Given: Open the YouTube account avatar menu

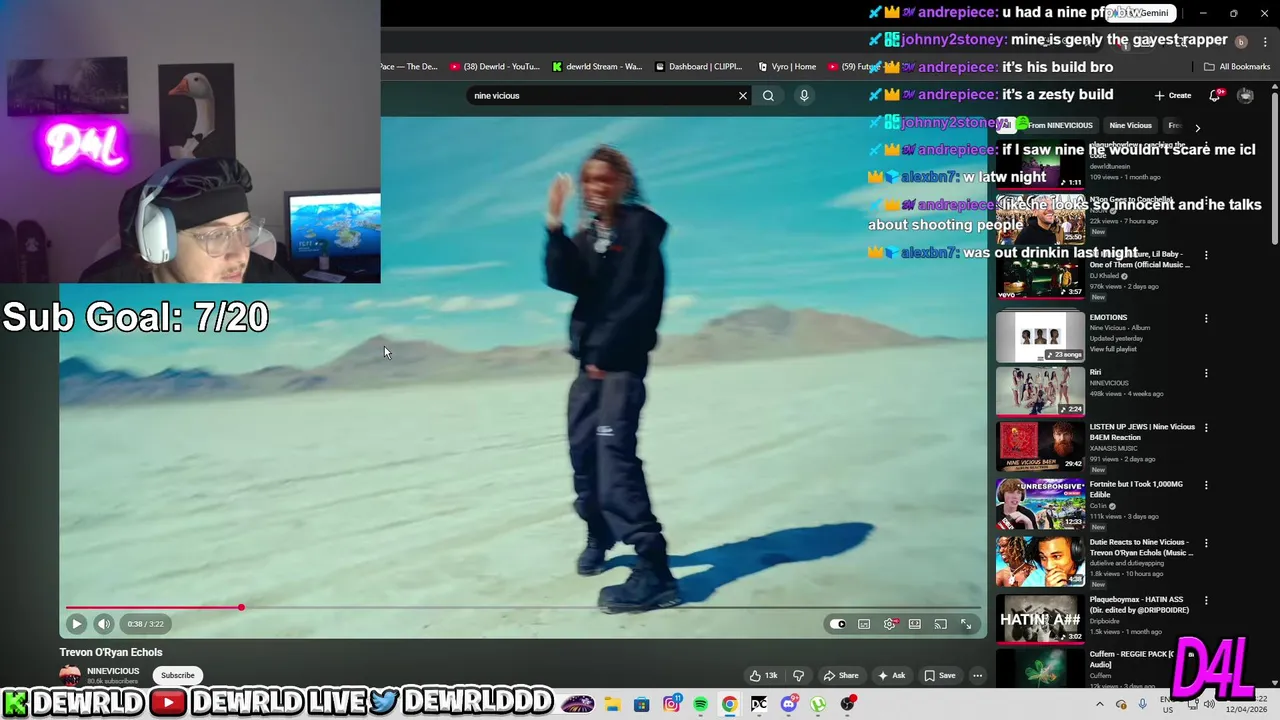Looking at the screenshot, I should [x=1246, y=96].
